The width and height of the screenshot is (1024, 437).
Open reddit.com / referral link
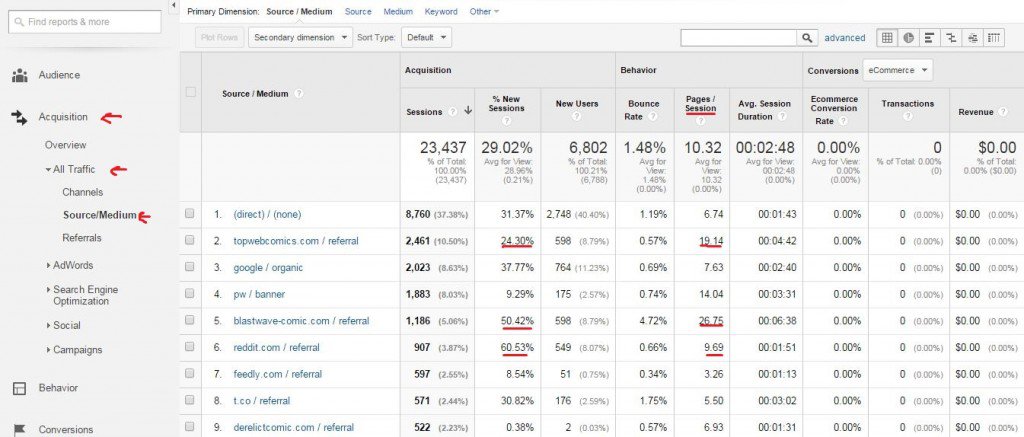276,348
